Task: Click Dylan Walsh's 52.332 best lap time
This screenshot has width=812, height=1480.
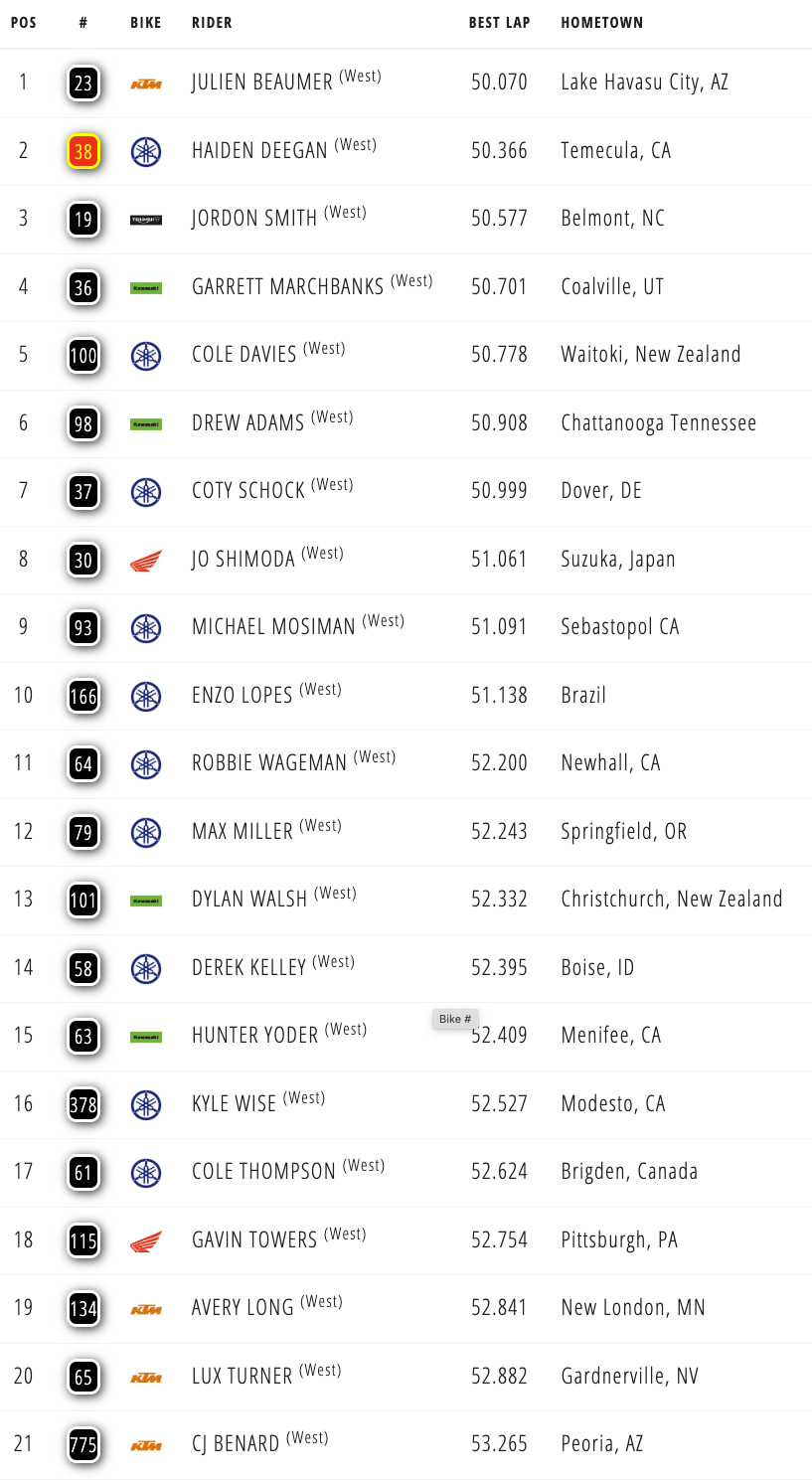Action: click(499, 900)
